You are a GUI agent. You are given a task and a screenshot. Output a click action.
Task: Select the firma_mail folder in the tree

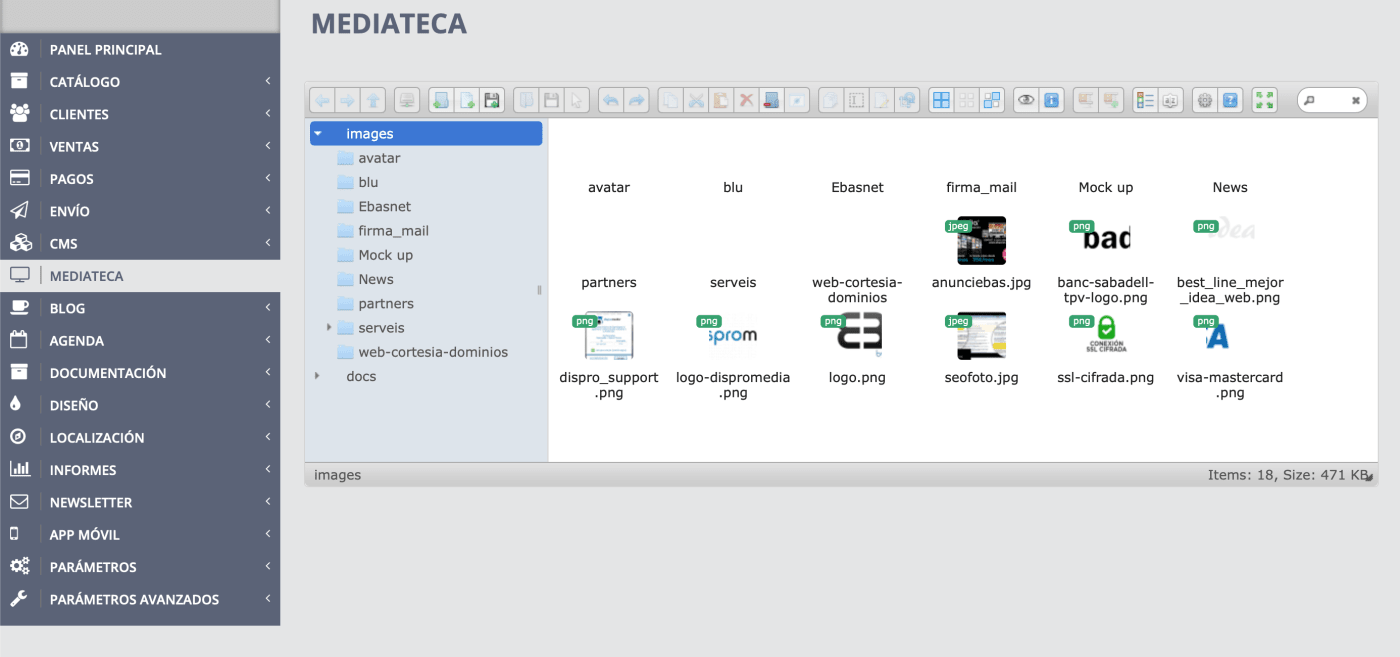pos(393,231)
